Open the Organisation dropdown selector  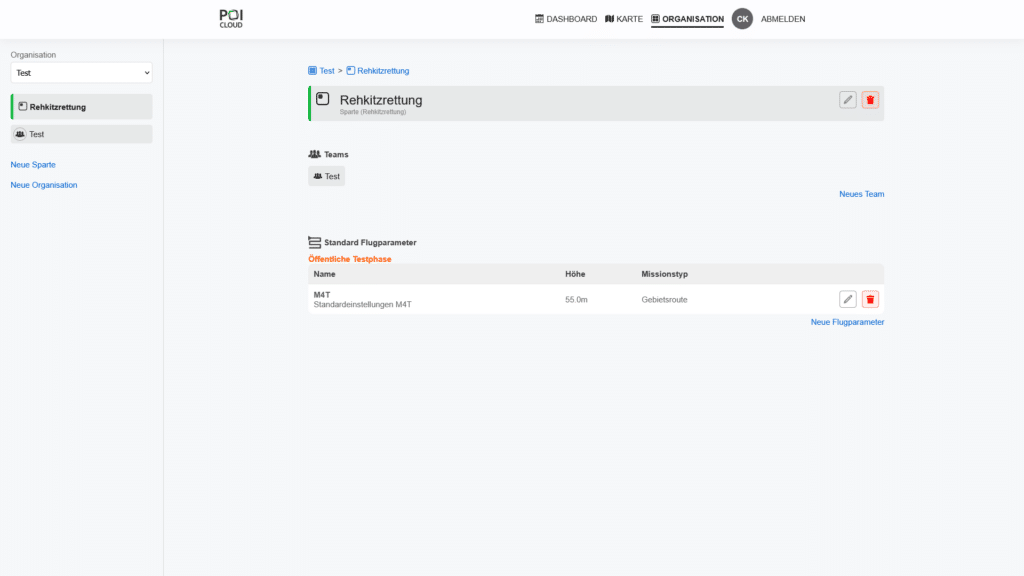coord(81,73)
